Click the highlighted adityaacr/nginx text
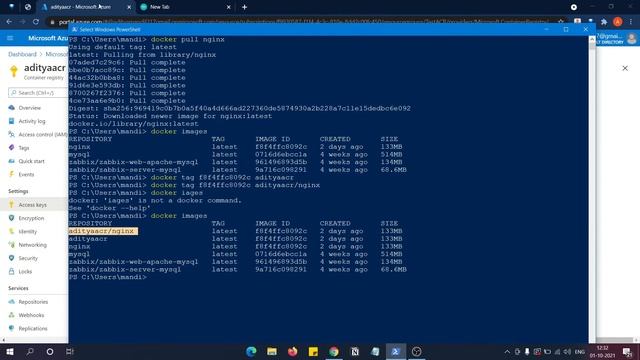 (x=103, y=231)
